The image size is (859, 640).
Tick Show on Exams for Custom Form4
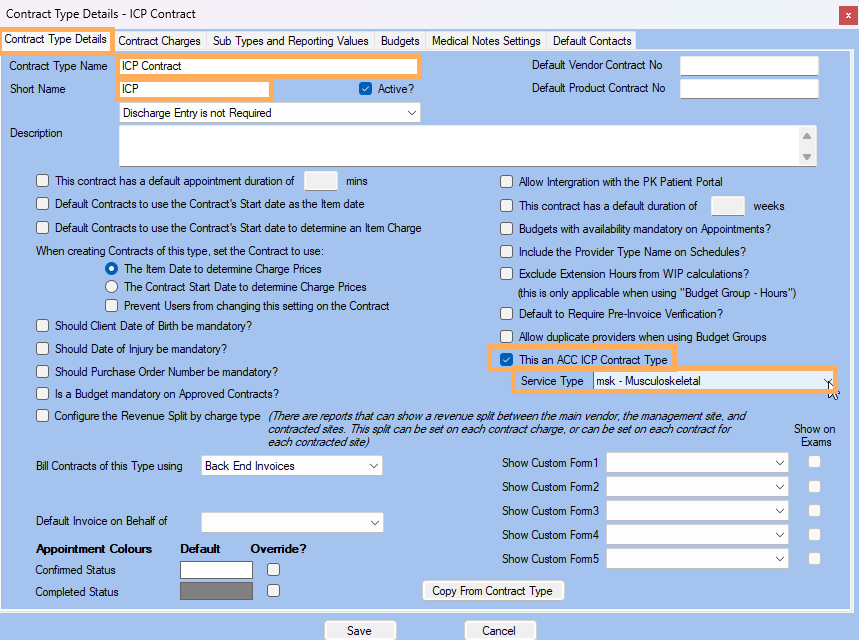[x=815, y=534]
